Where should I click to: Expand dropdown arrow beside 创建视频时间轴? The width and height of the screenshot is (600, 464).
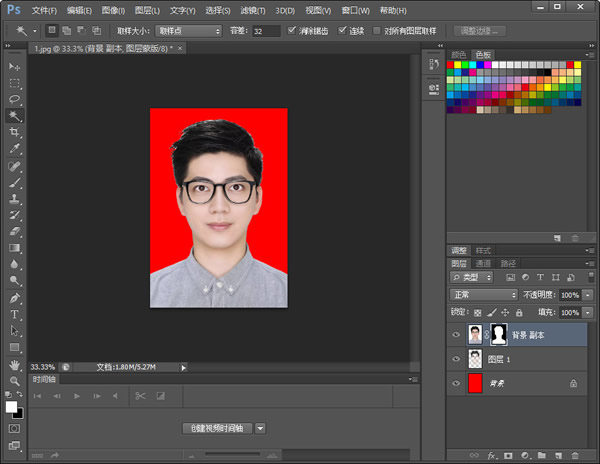pyautogui.click(x=261, y=428)
